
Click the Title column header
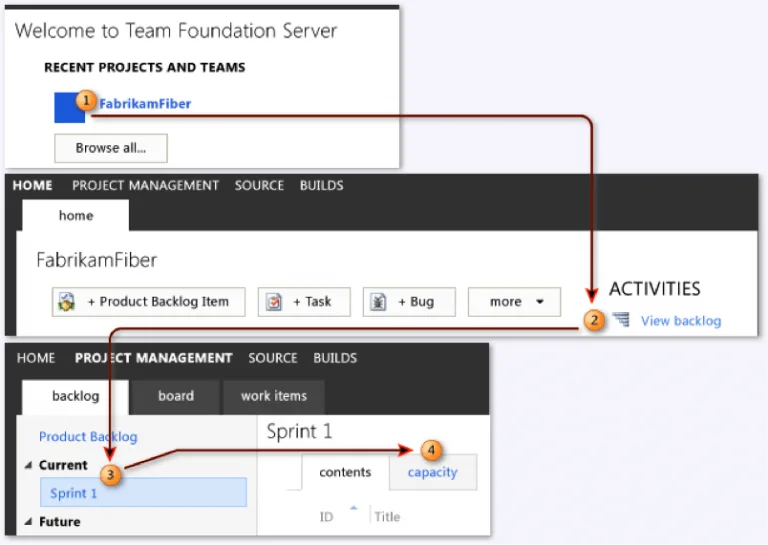[387, 517]
